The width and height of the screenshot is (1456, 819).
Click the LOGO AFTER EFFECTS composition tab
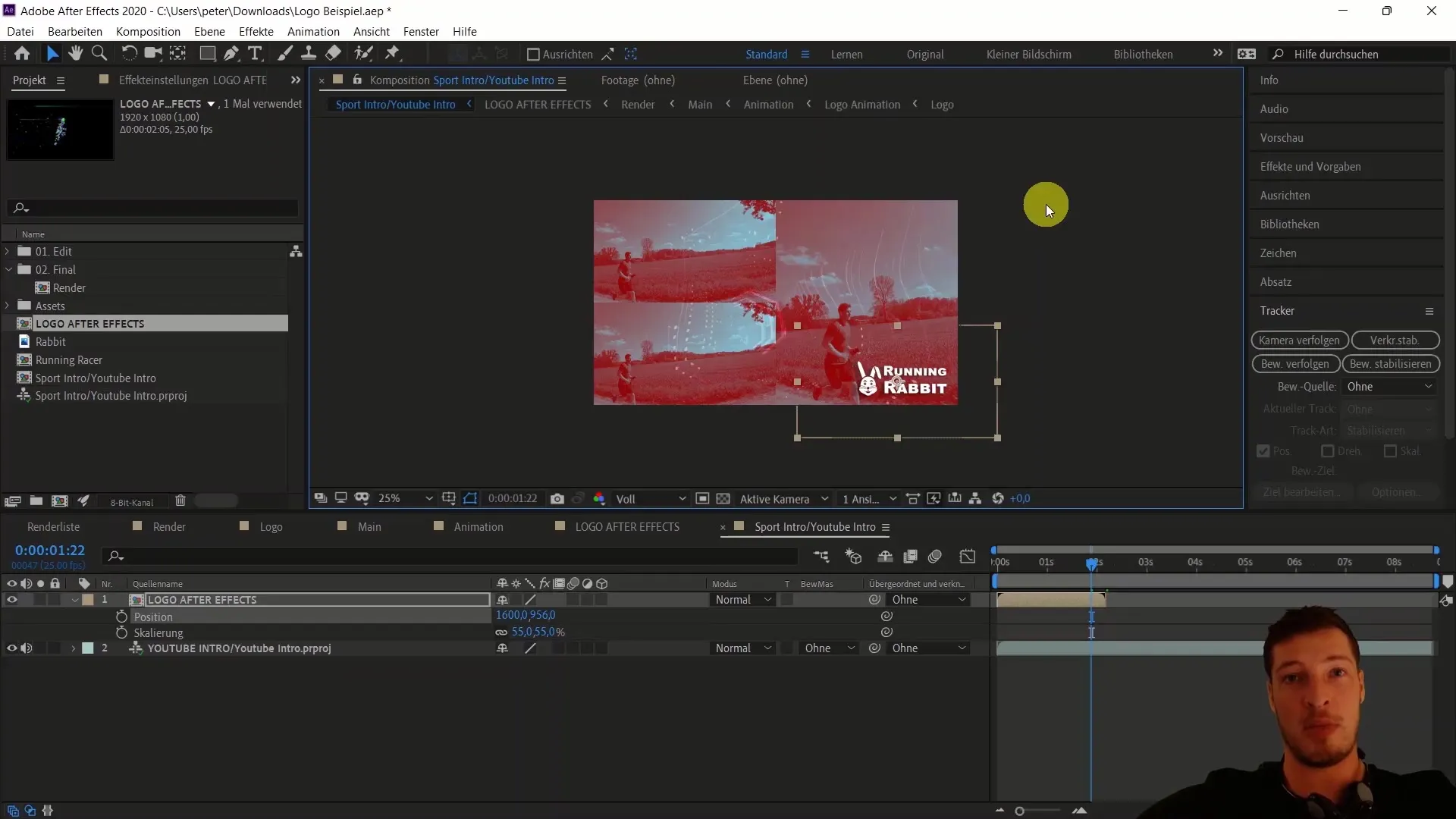point(629,527)
